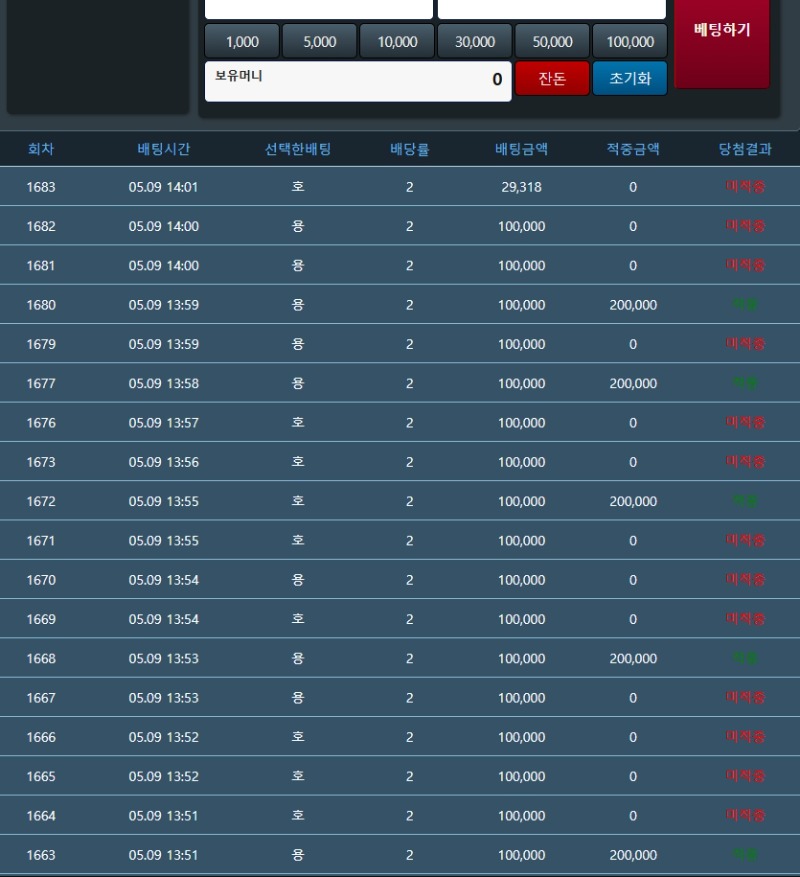Select round number 1683 cell
Image resolution: width=800 pixels, height=877 pixels.
(x=41, y=187)
